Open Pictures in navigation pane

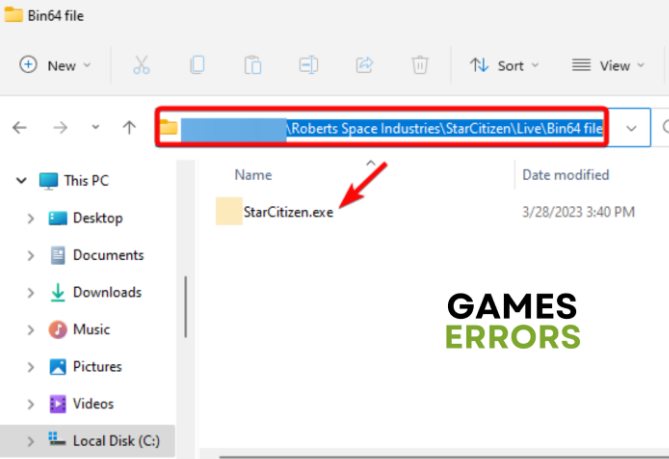click(x=86, y=366)
